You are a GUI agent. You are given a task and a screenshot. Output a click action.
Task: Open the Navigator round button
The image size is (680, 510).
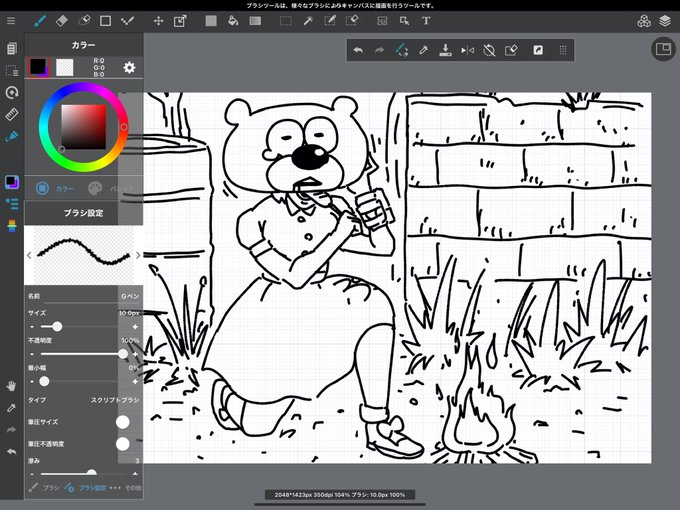pos(663,49)
